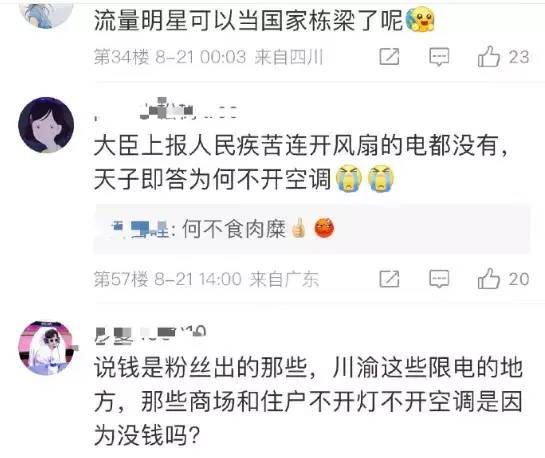Open the pink bride avatar profile
Image resolution: width=545 pixels, height=458 pixels.
coord(47,347)
